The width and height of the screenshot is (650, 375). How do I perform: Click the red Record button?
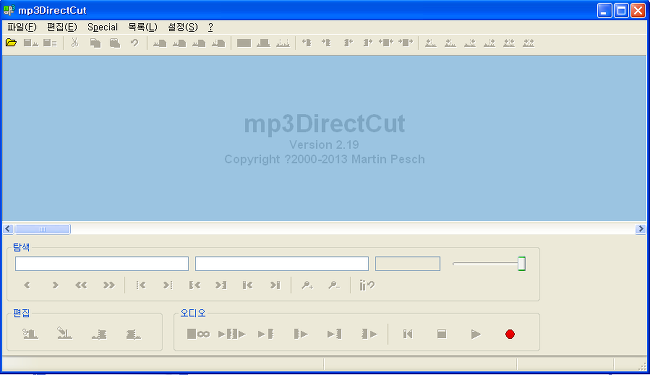tap(510, 334)
